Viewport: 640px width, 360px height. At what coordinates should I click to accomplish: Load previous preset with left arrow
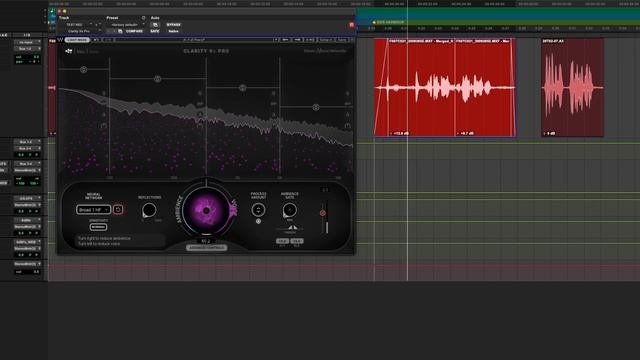tap(285, 40)
